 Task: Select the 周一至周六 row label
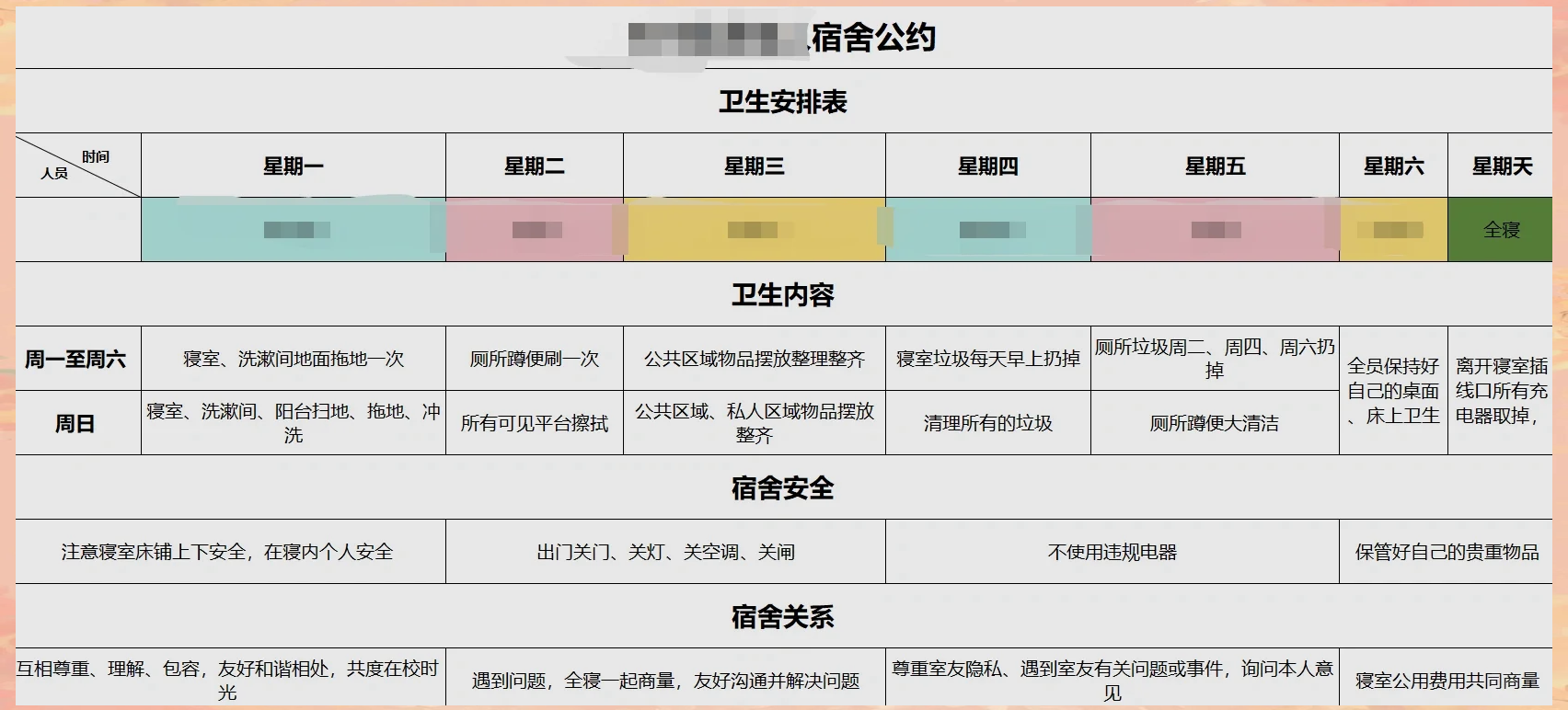tap(78, 359)
